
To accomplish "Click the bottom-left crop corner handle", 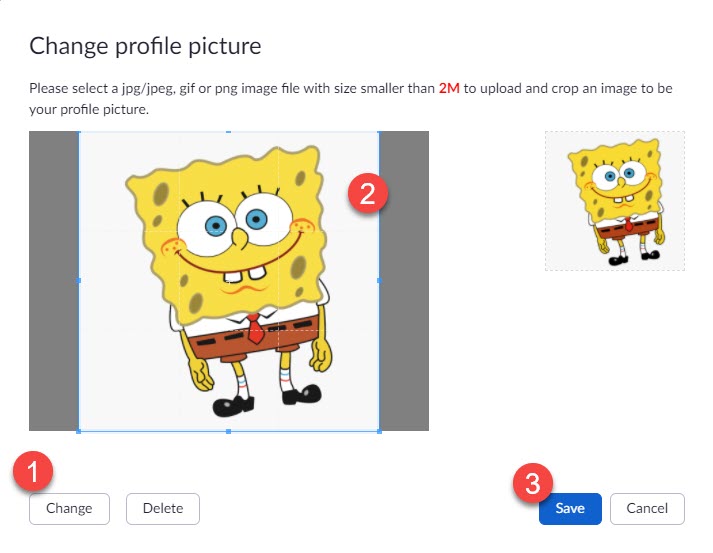I will pos(79,431).
